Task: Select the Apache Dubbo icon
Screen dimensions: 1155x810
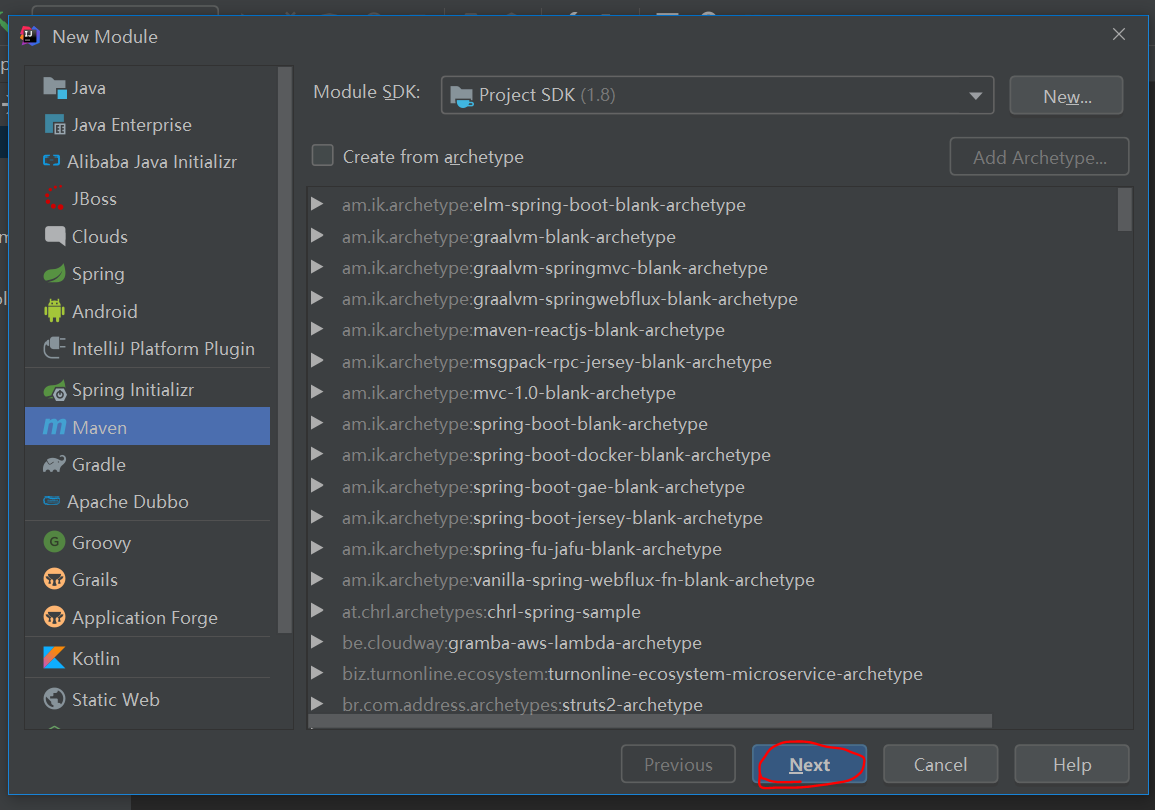Action: coord(52,501)
